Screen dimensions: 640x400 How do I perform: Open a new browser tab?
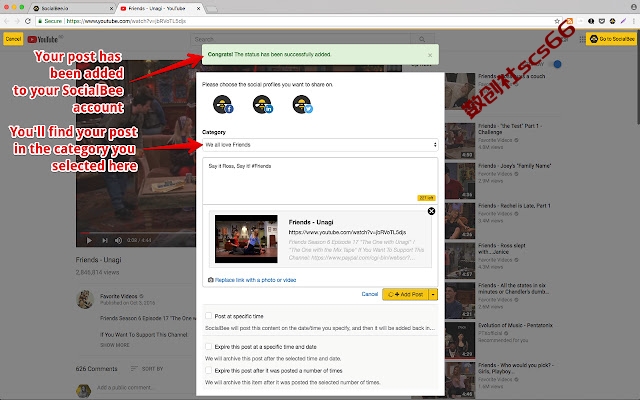pyautogui.click(x=211, y=9)
